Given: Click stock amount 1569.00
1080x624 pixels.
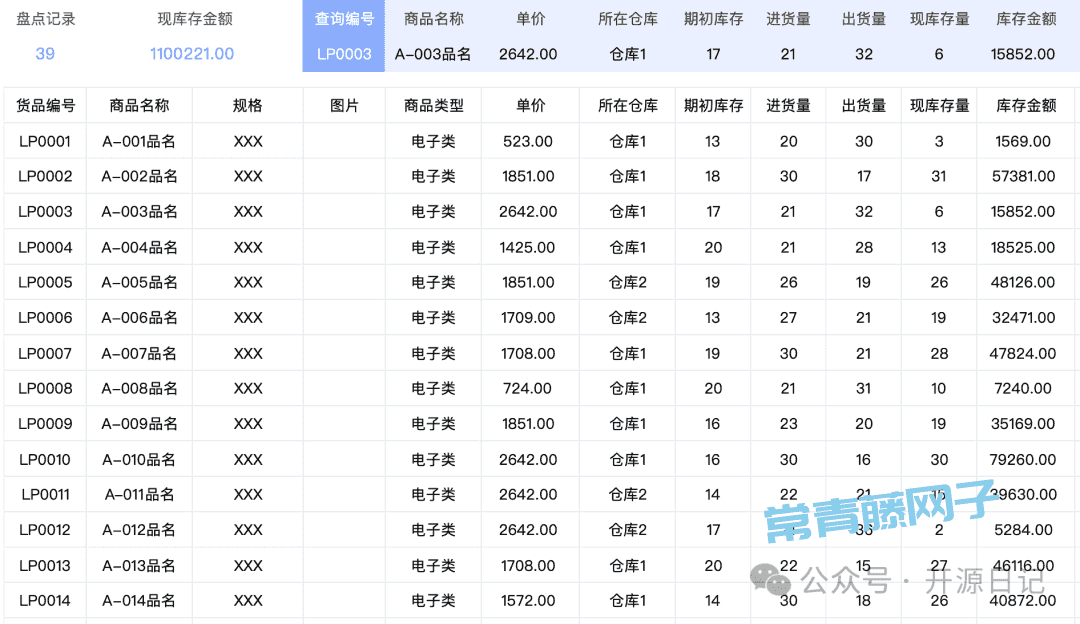Looking at the screenshot, I should (x=1023, y=141).
